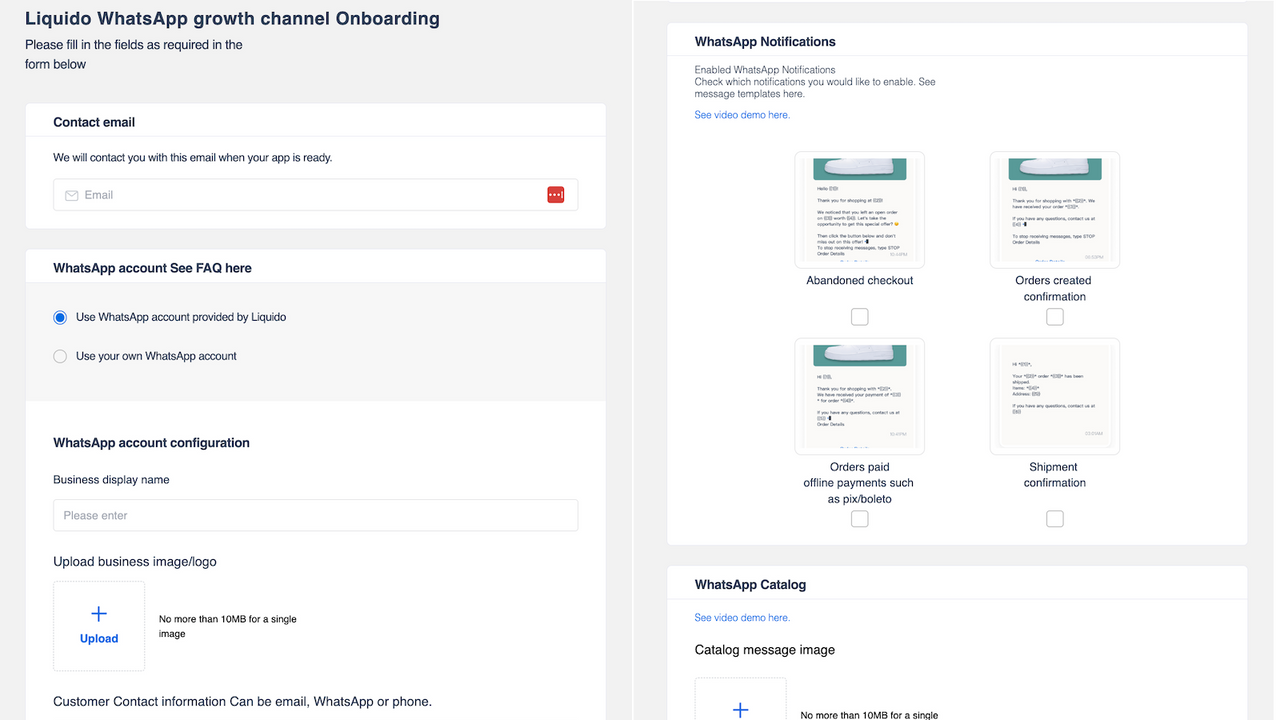Check the Orders paid offline payments checkbox
Screen dimensions: 1280x720
[860, 519]
